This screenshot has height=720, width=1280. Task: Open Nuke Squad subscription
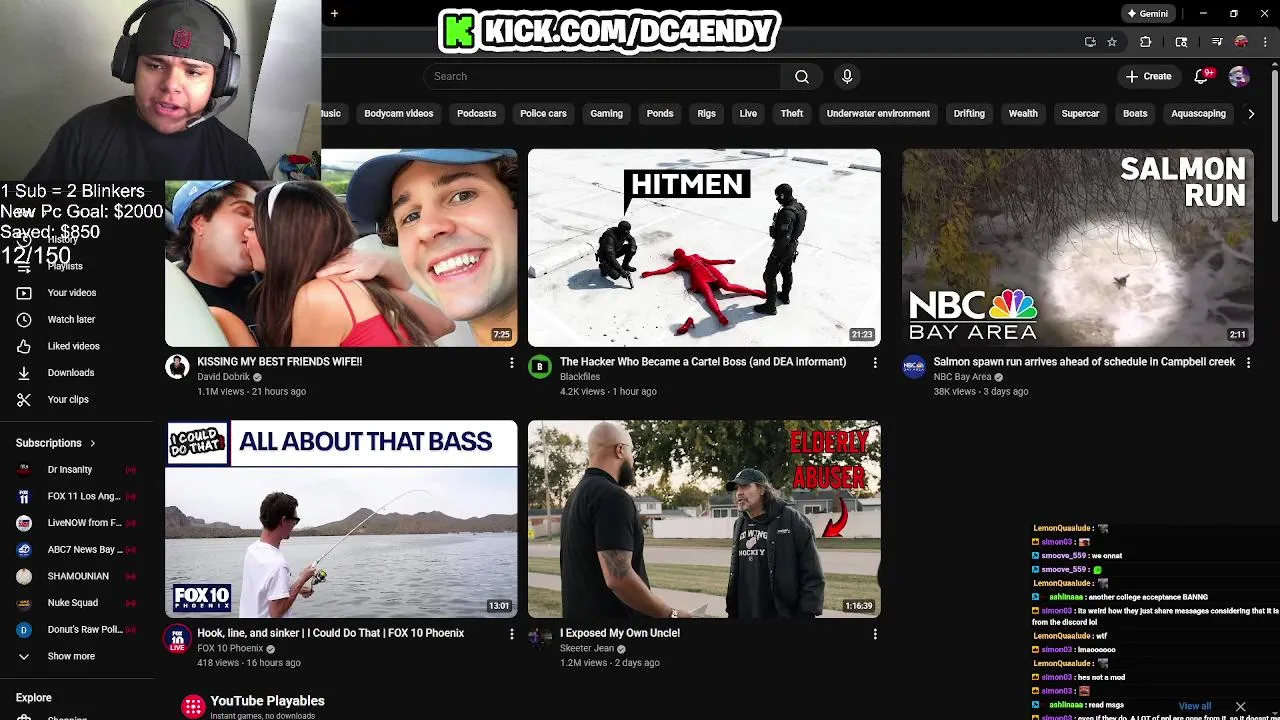76,603
